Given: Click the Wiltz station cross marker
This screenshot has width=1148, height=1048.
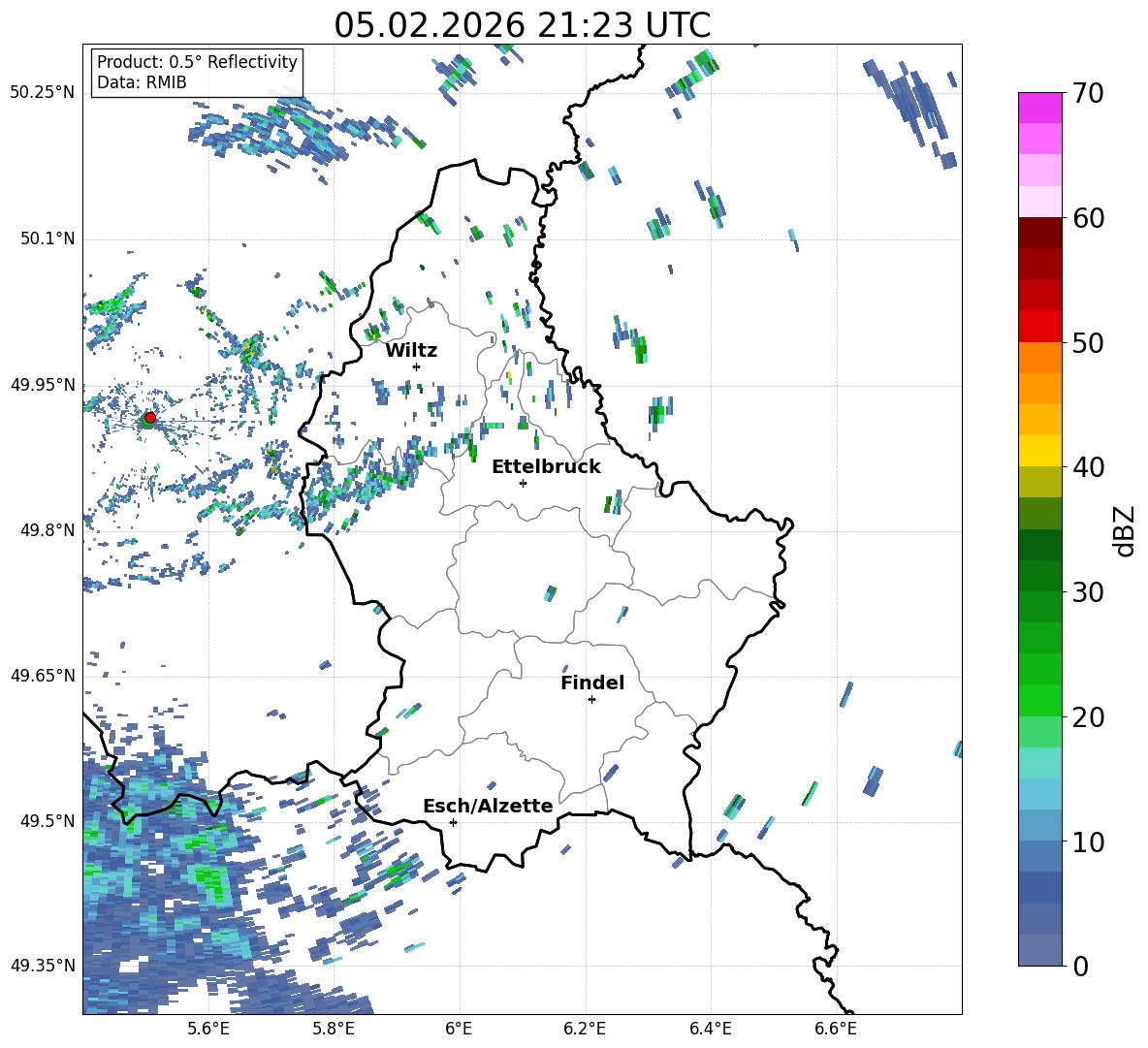Looking at the screenshot, I should (x=416, y=366).
